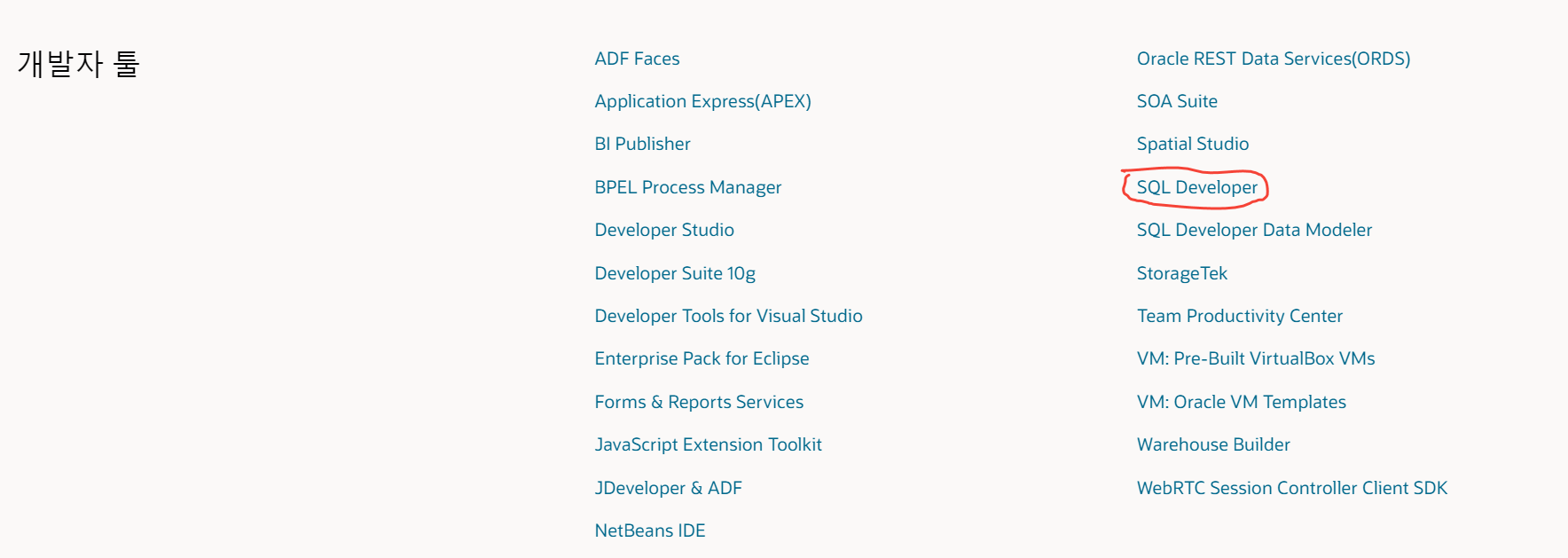This screenshot has height=558, width=1568.
Task: Click the circled SQL Developer link
Action: coord(1197,187)
